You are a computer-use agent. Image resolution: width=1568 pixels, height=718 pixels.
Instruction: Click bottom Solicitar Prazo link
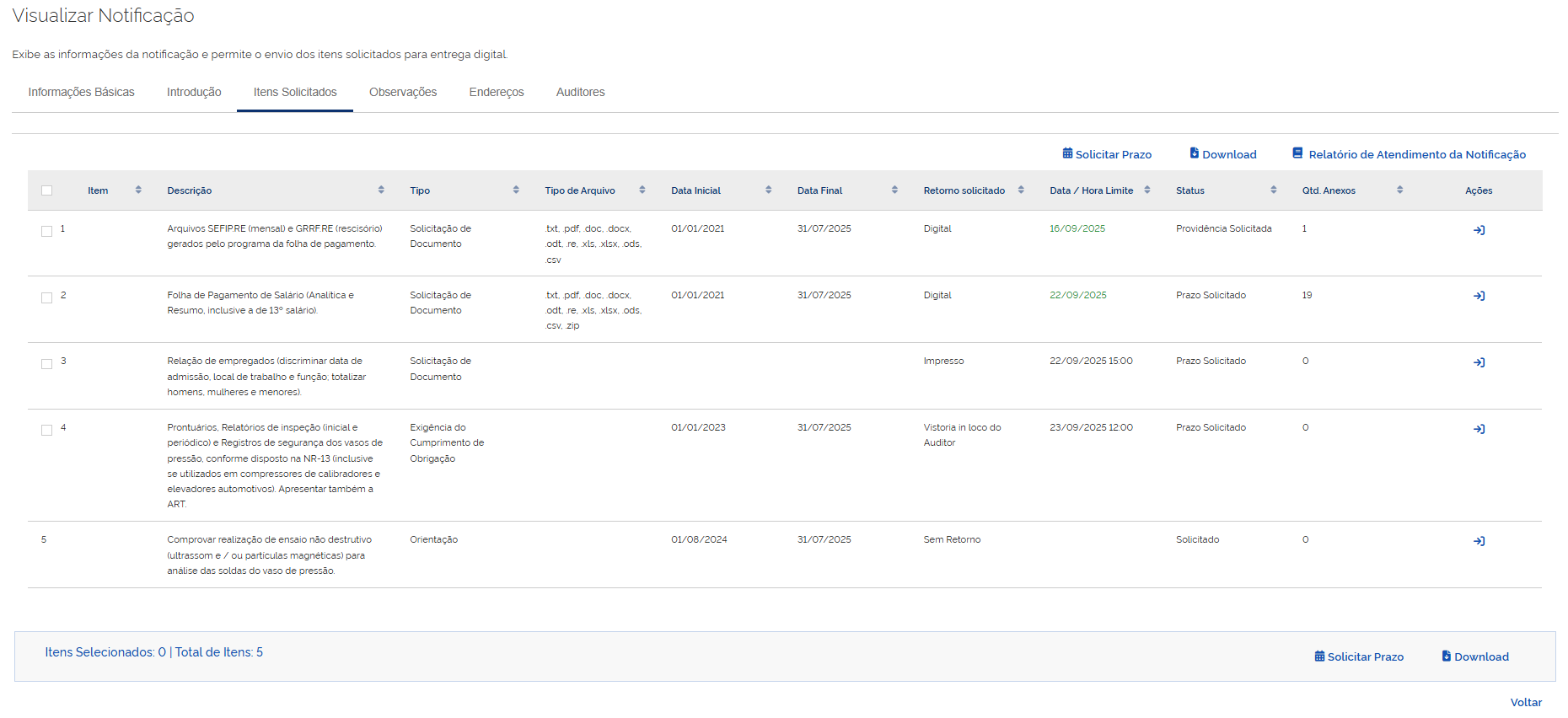[x=1359, y=656]
